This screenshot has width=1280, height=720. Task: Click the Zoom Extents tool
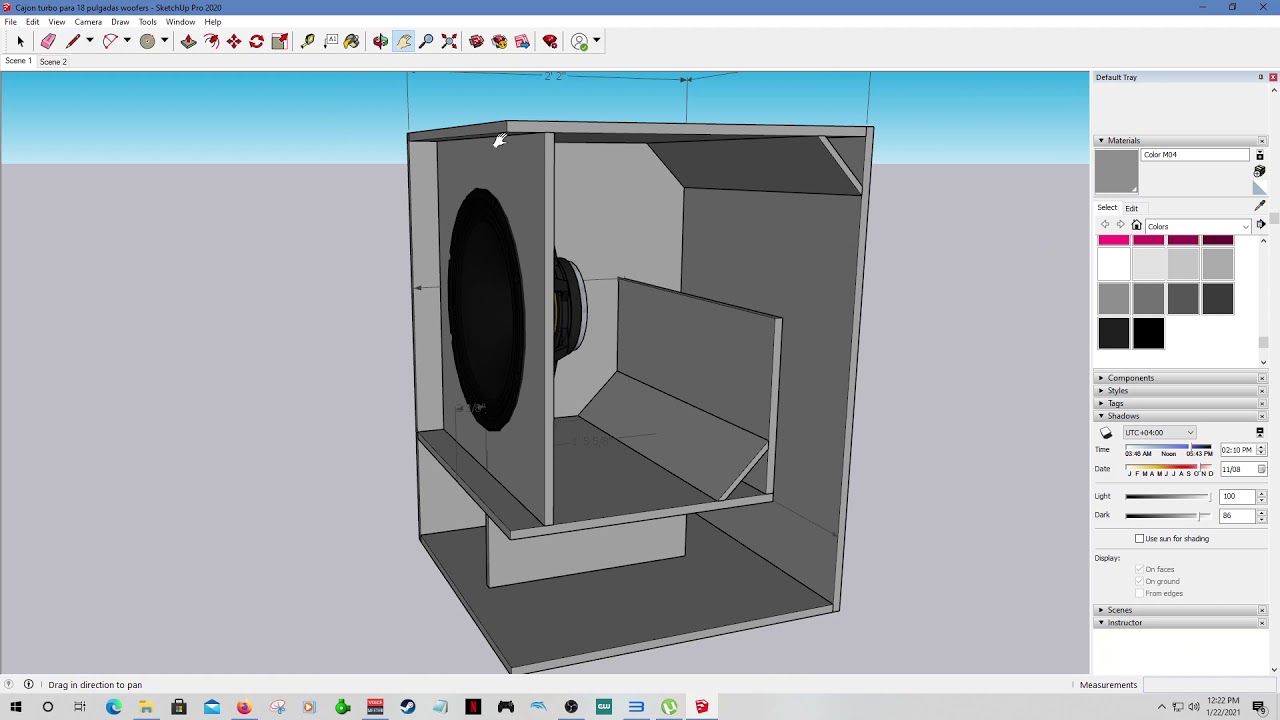tap(449, 41)
